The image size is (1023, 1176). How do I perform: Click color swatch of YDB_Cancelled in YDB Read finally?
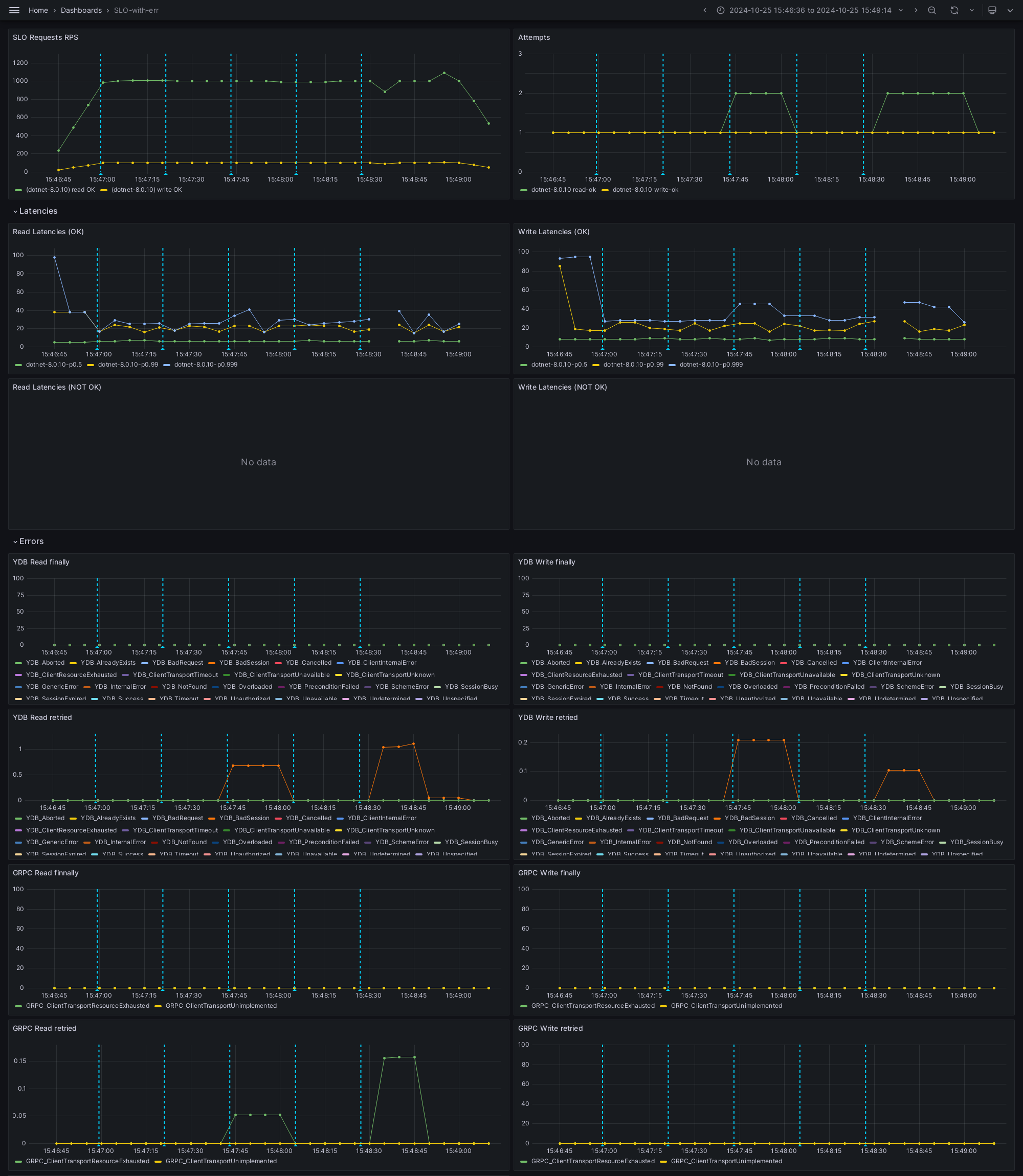click(279, 663)
